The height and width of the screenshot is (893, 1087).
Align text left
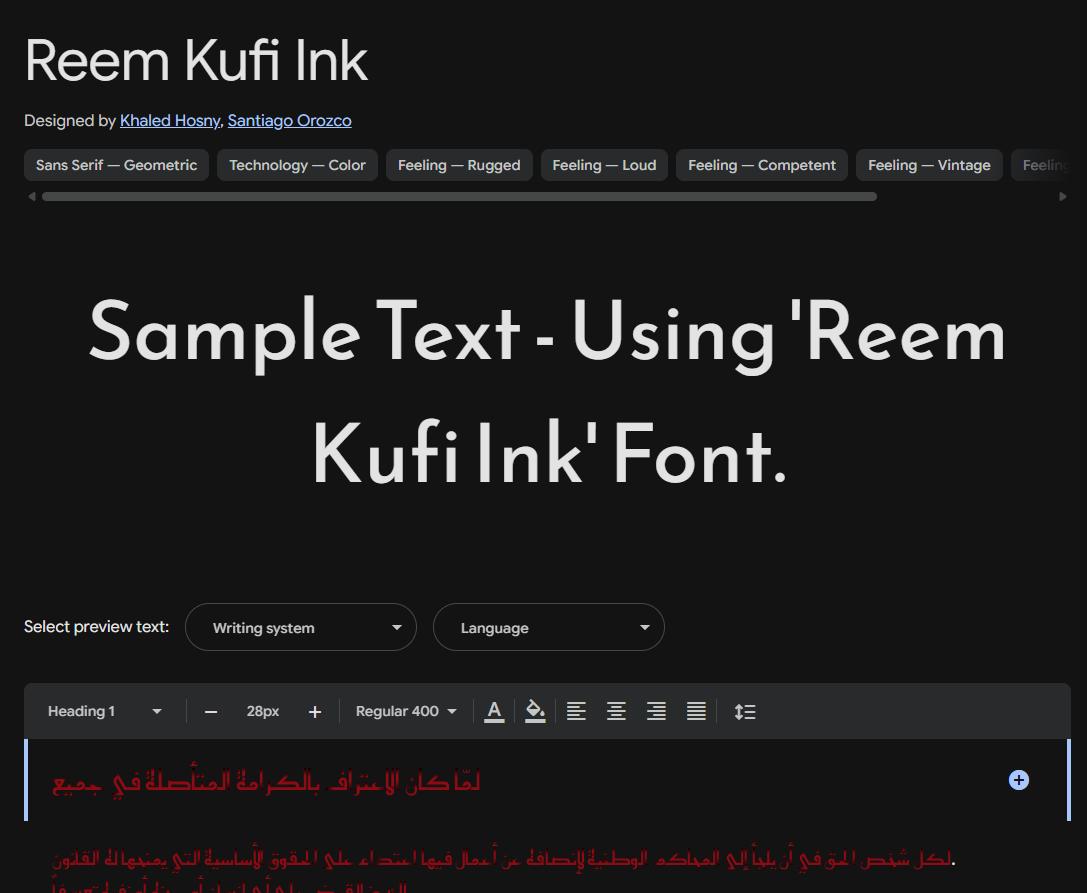576,711
